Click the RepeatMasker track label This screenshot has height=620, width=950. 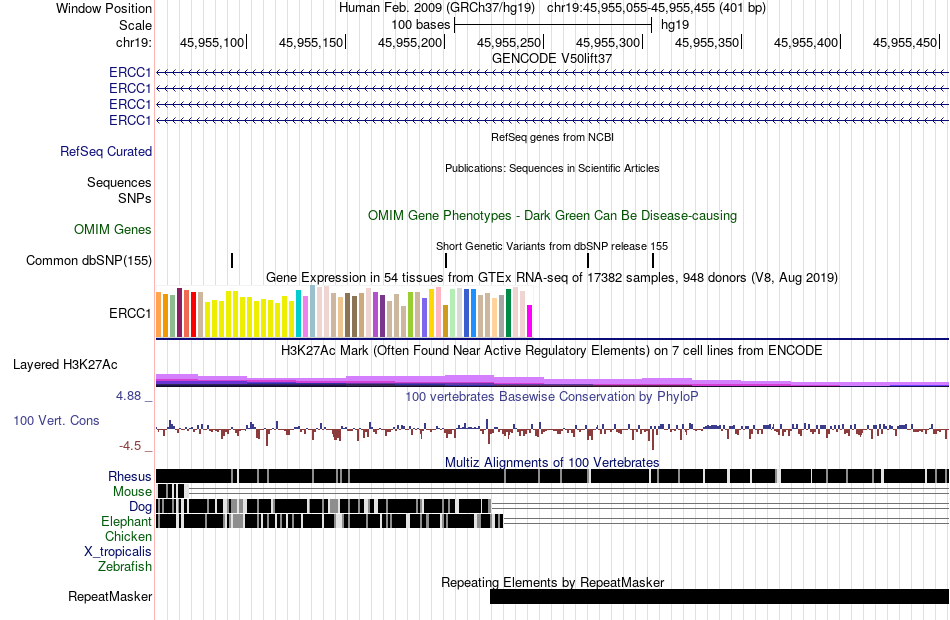tap(110, 597)
